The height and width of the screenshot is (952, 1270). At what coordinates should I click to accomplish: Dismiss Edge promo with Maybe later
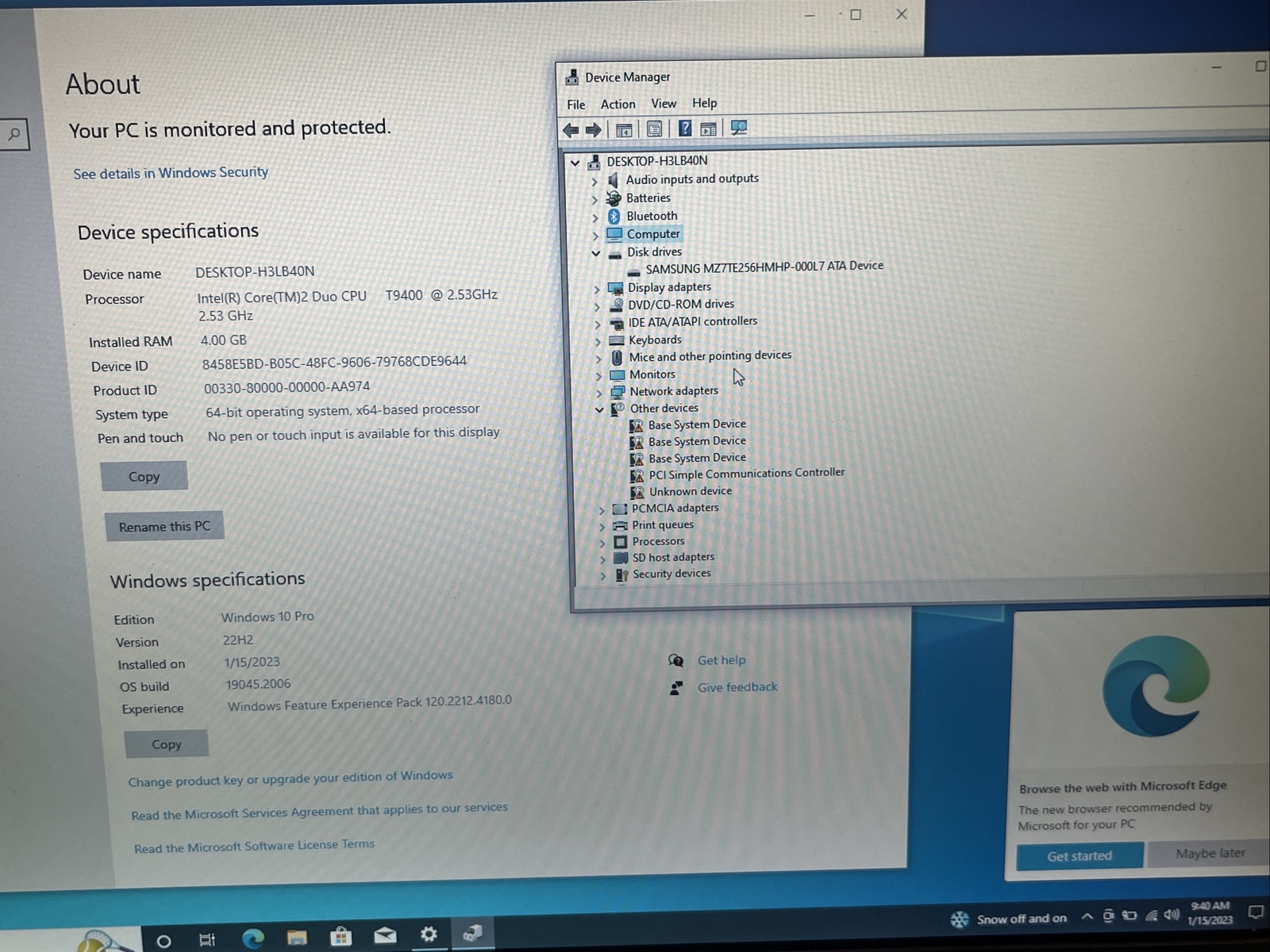click(x=1210, y=853)
